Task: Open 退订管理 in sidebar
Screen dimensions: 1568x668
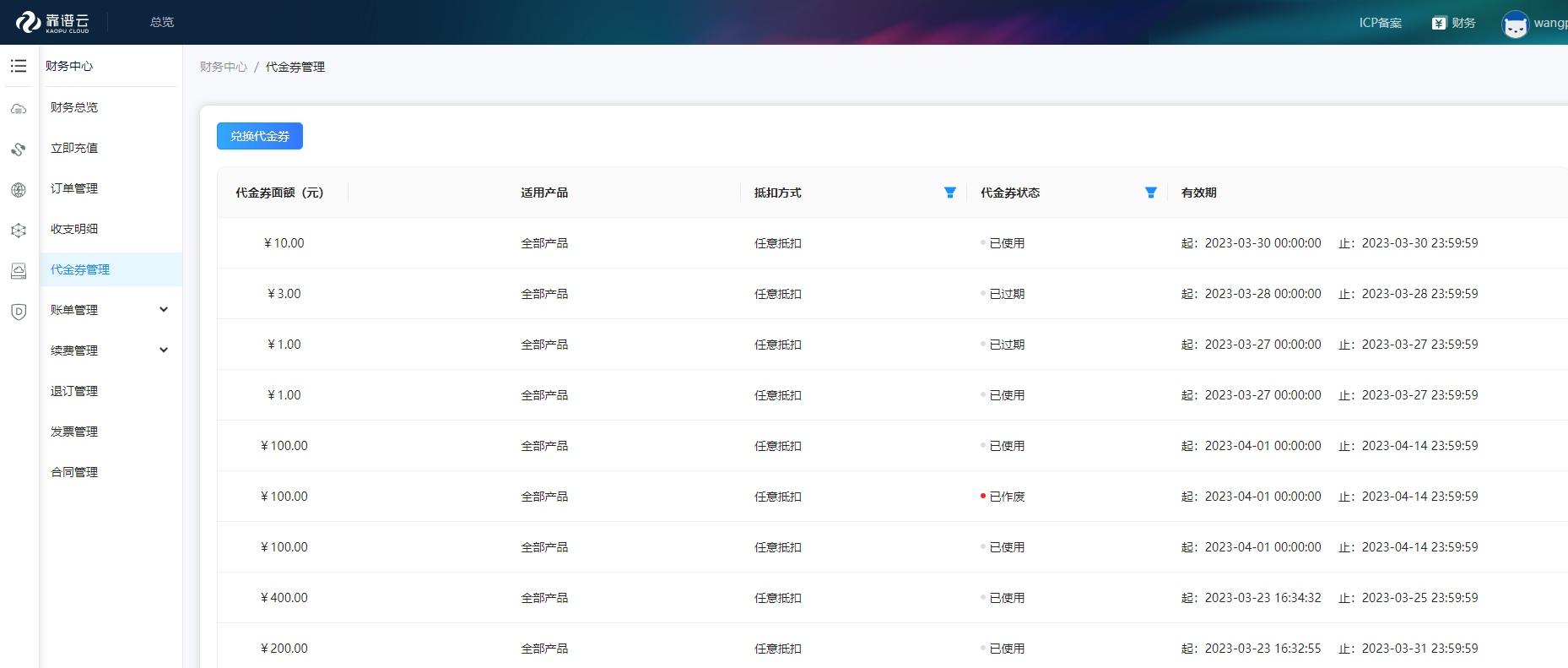Action: click(74, 391)
